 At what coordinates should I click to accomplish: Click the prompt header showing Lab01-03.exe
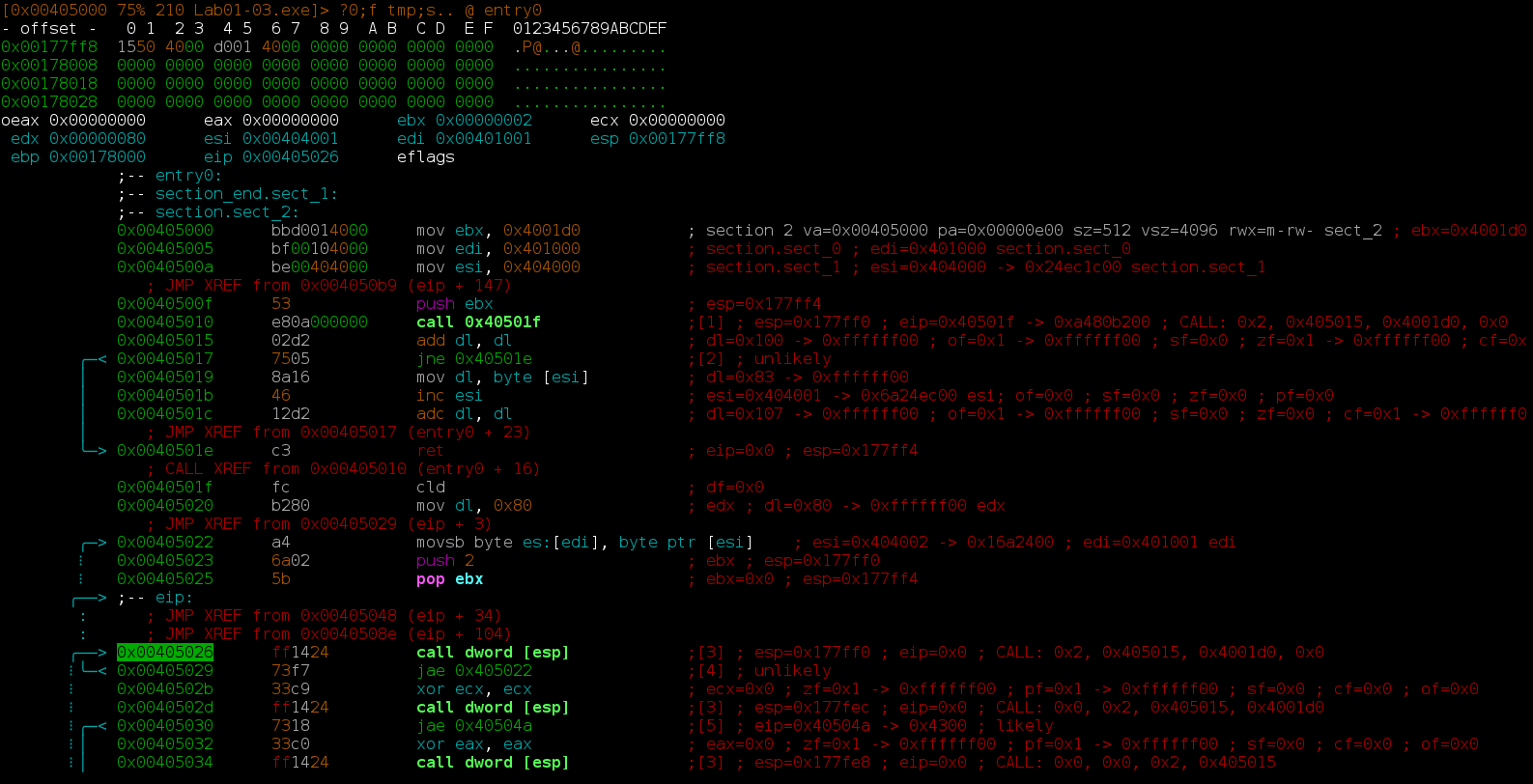click(271, 10)
